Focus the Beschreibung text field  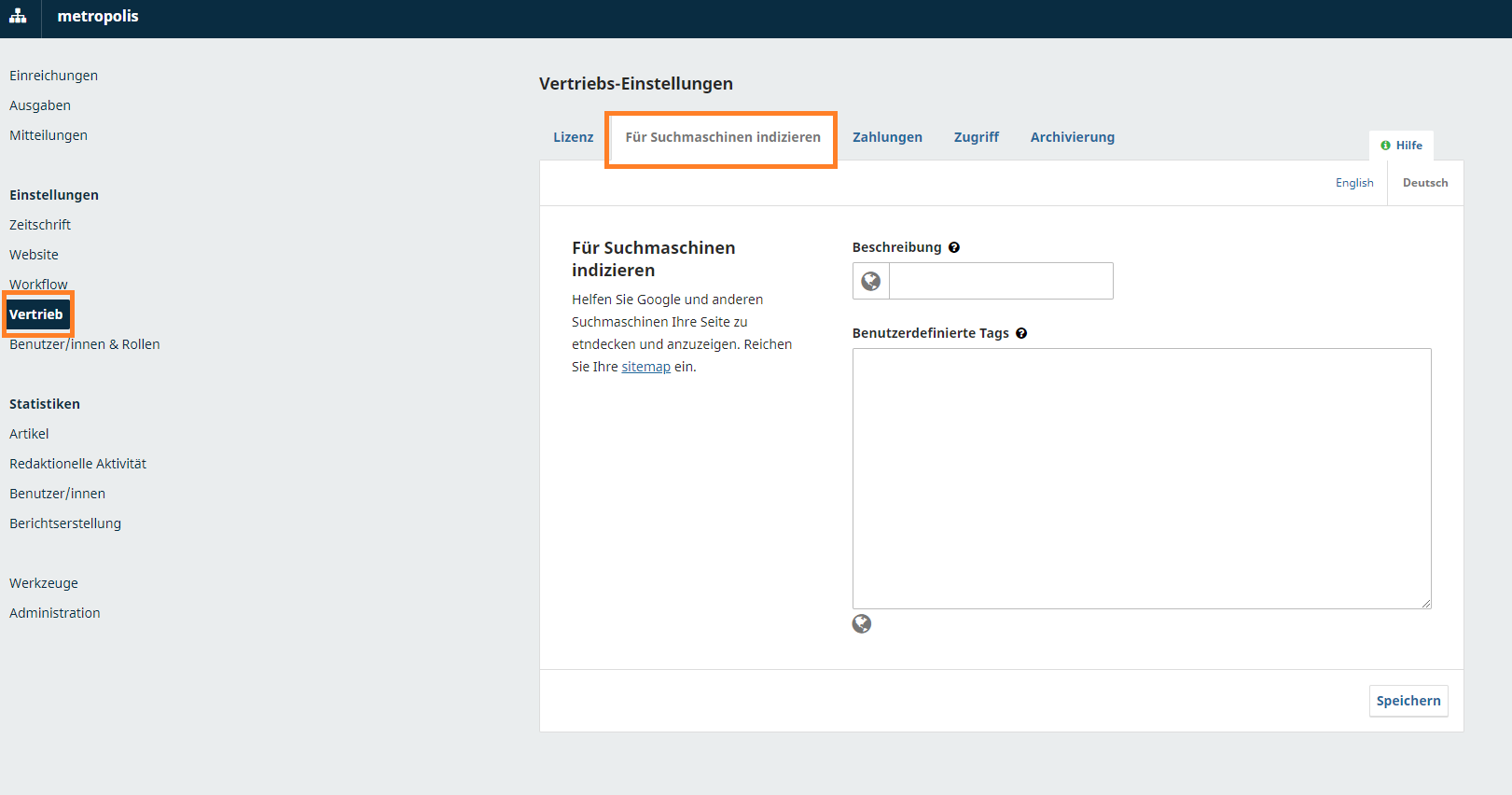pyautogui.click(x=1000, y=281)
